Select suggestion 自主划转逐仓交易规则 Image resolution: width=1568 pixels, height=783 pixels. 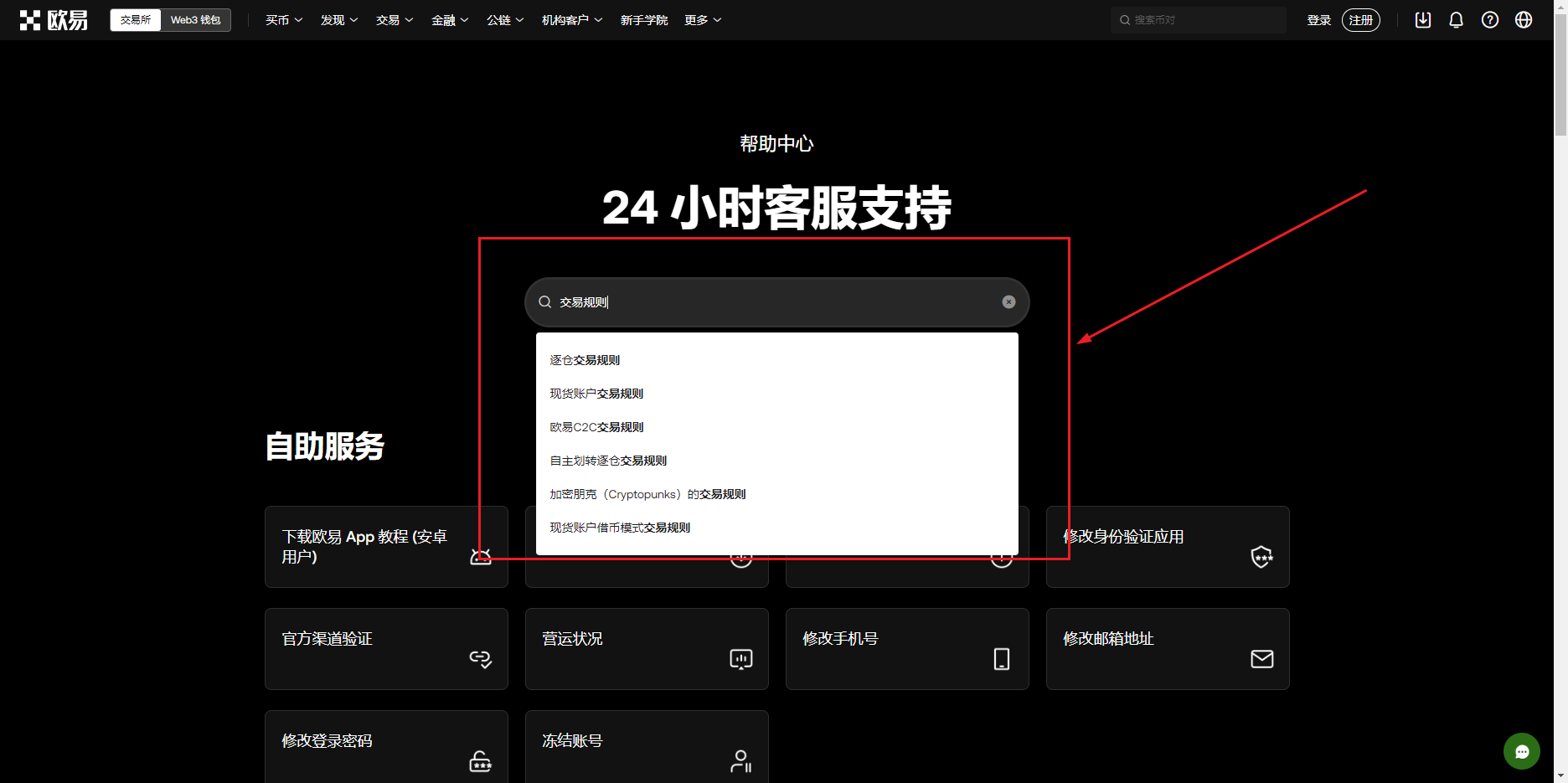click(x=777, y=461)
